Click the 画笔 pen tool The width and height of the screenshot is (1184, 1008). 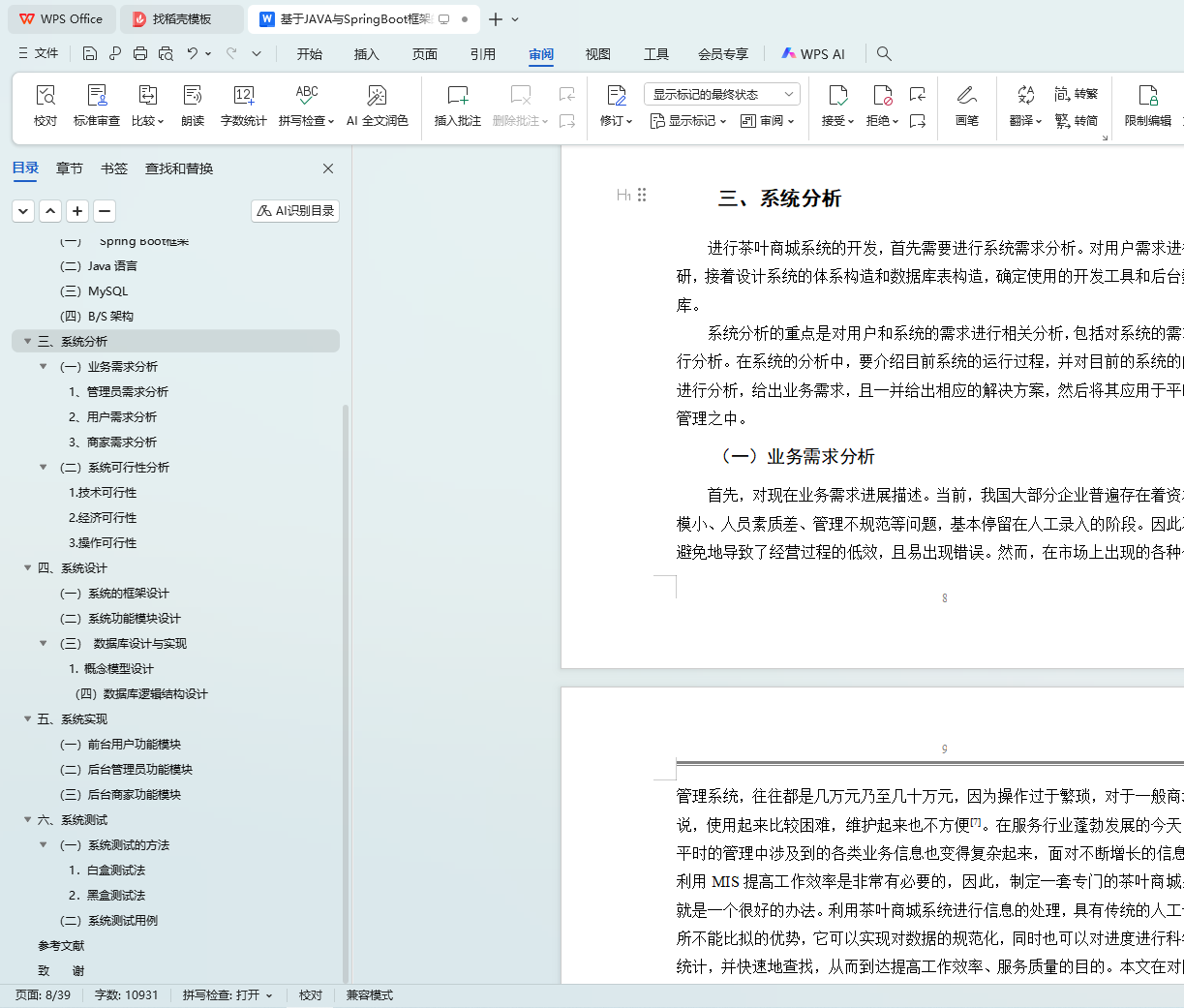tap(967, 105)
